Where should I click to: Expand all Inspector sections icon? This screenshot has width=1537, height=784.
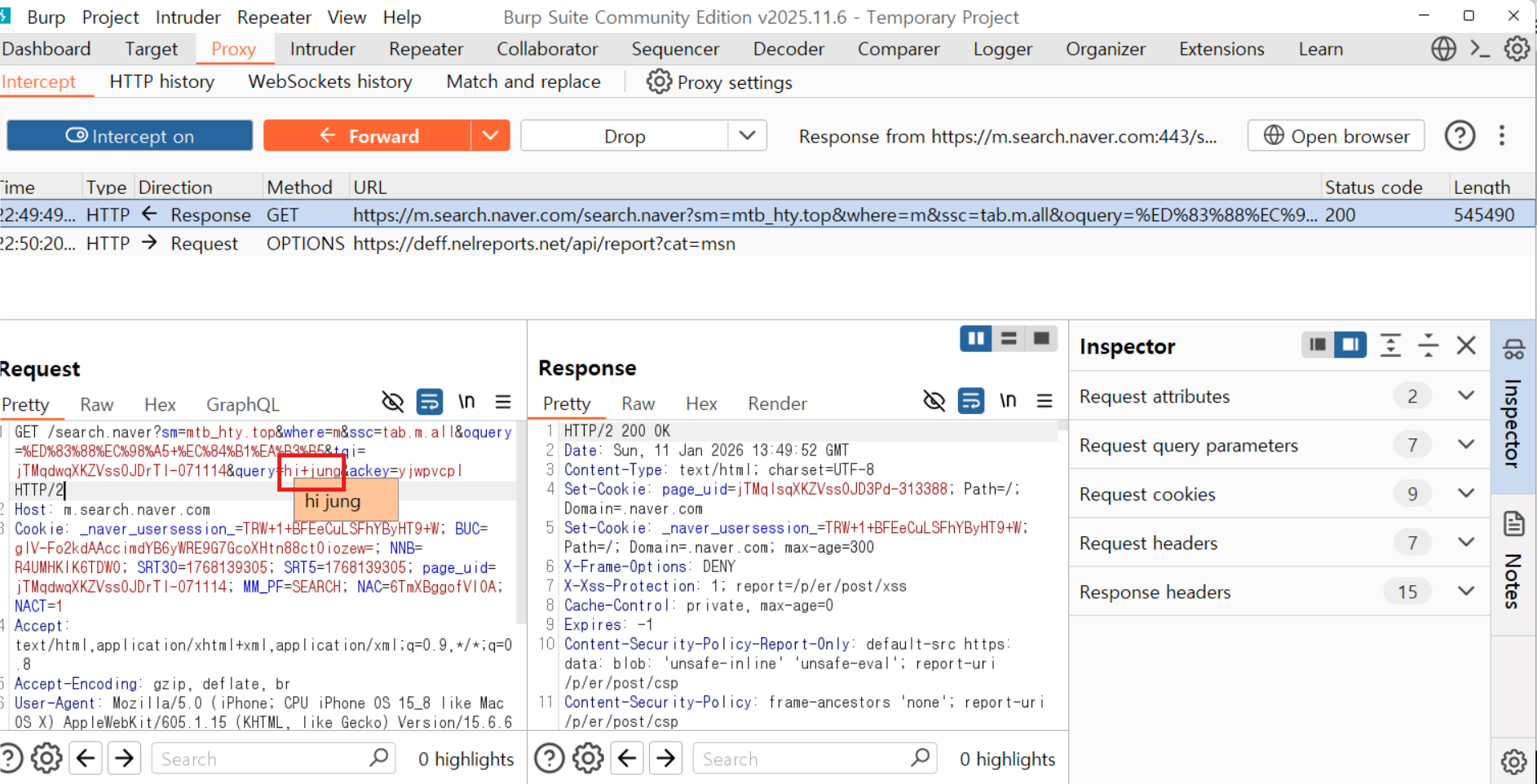(x=1391, y=346)
